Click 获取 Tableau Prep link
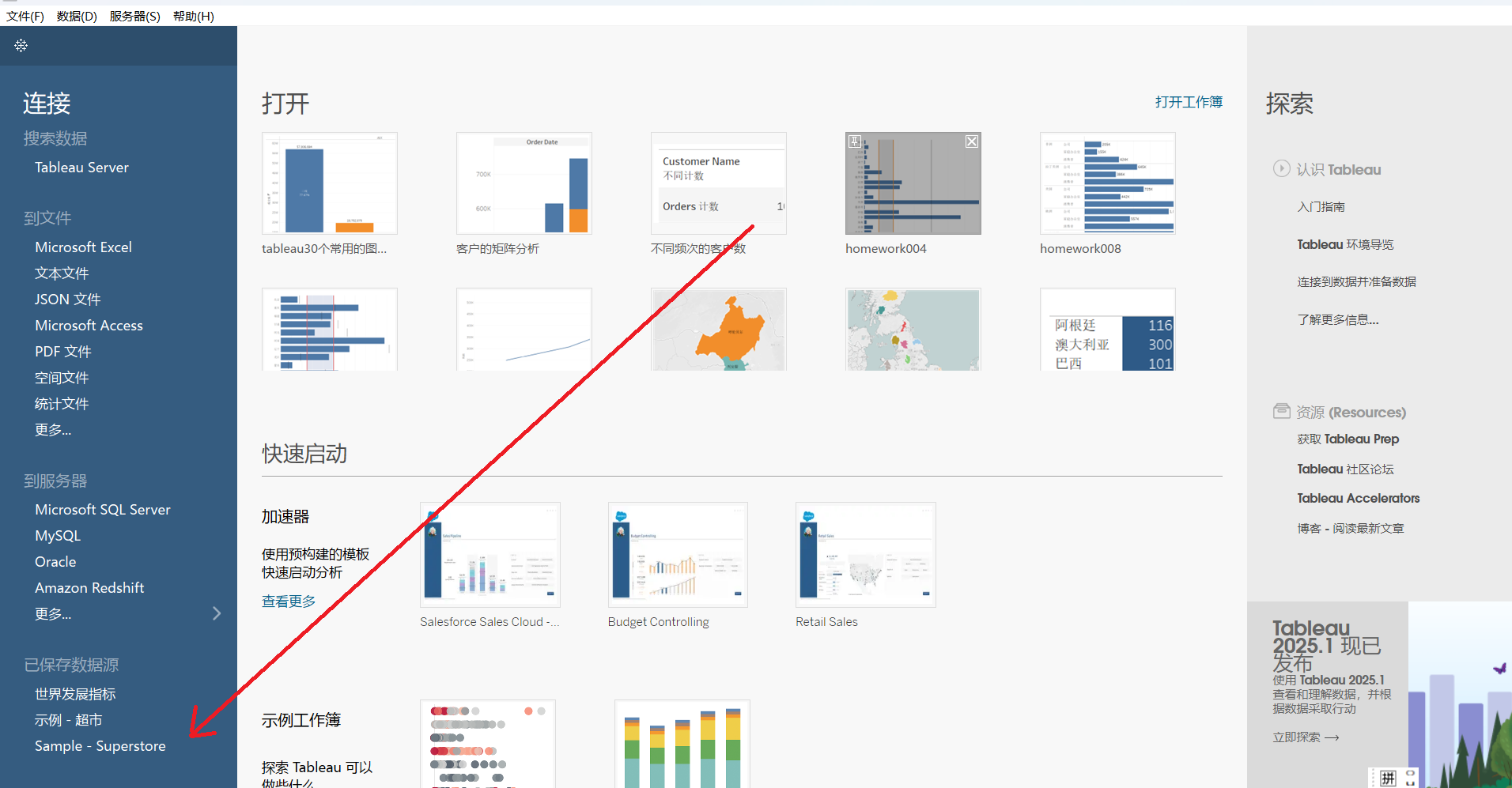 pos(1348,439)
